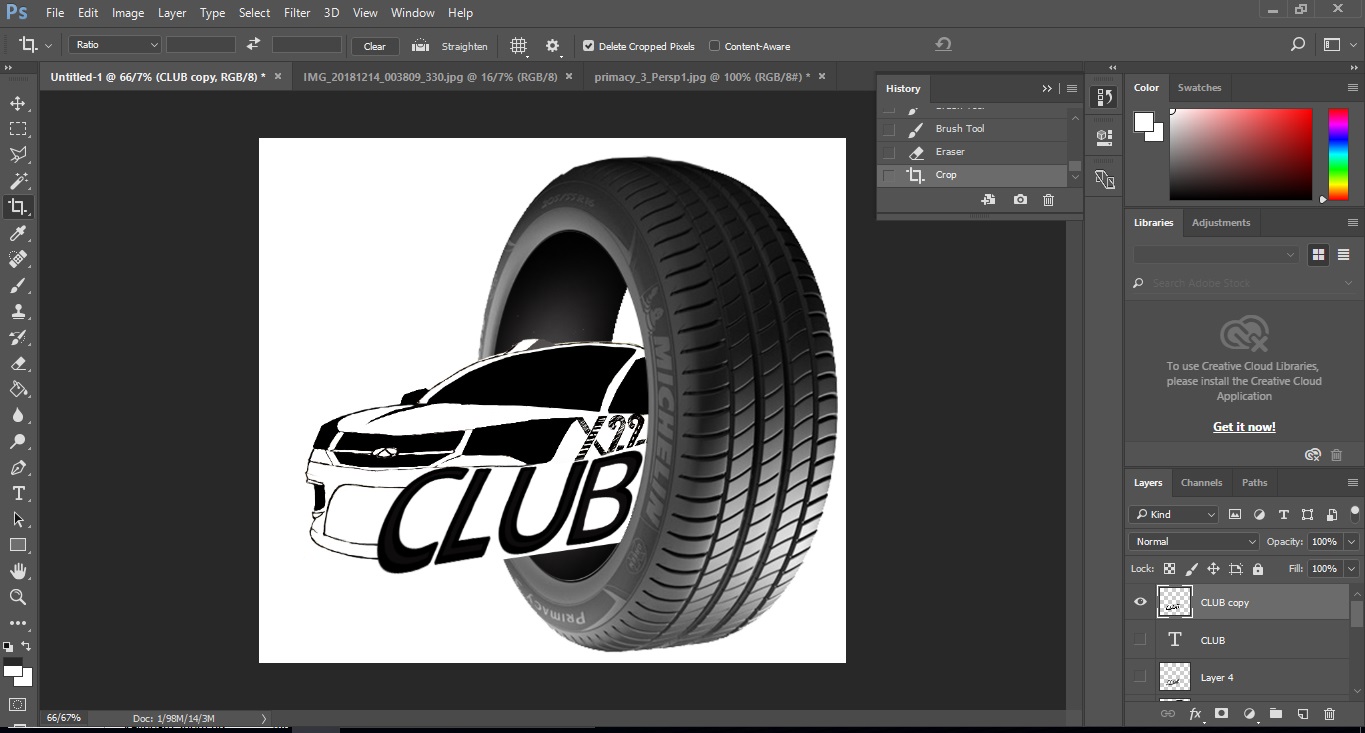Open the layer filter Kind dropdown

pos(1174,514)
